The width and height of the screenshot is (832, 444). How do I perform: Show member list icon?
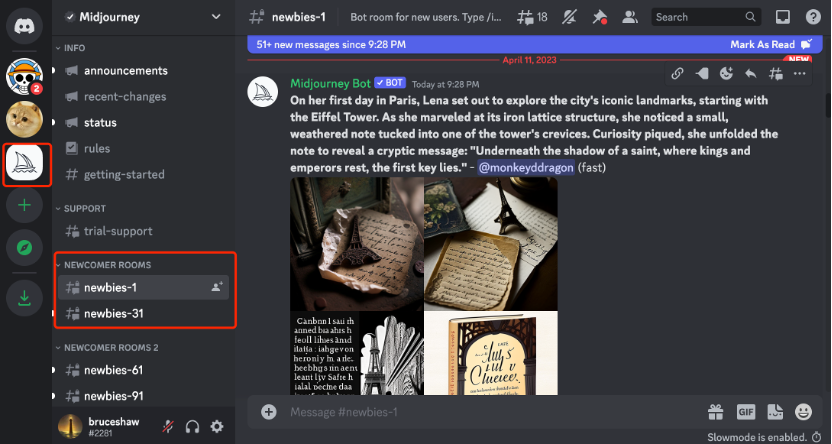630,17
